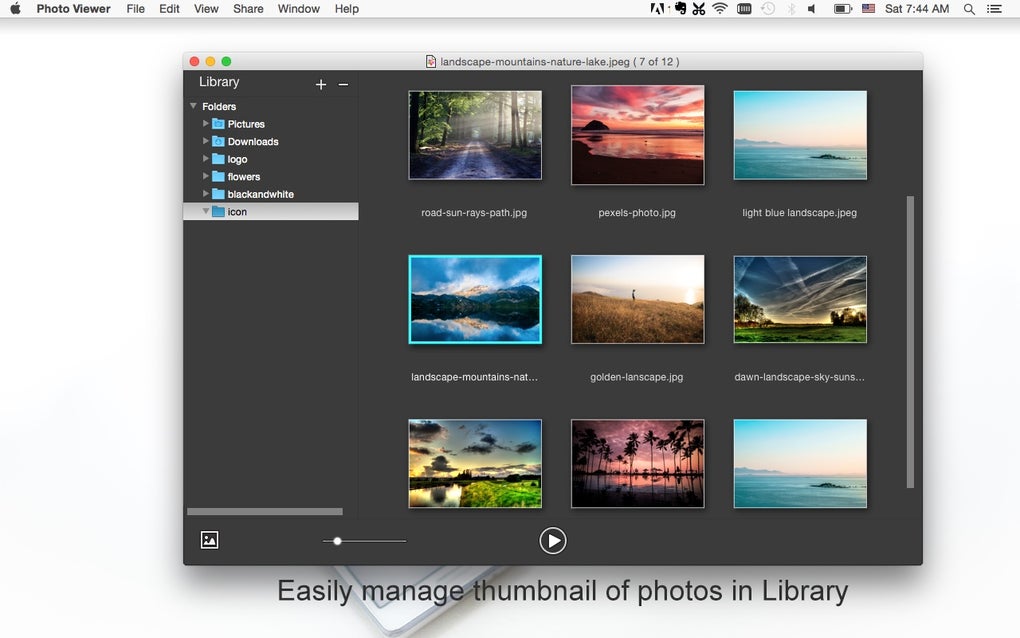Open Spotlight search in the menu bar
Image resolution: width=1020 pixels, height=638 pixels.
[969, 9]
